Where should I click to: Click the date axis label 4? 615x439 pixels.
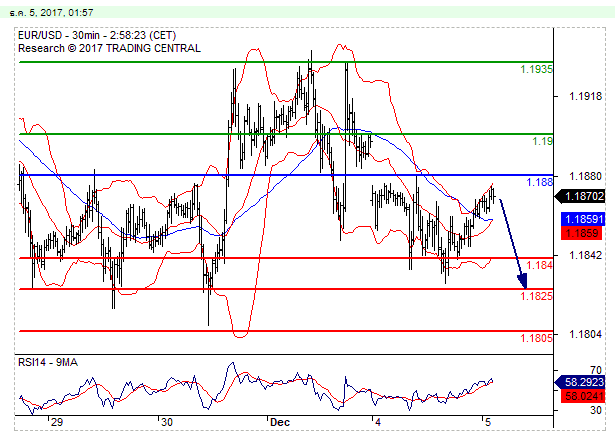(x=378, y=422)
